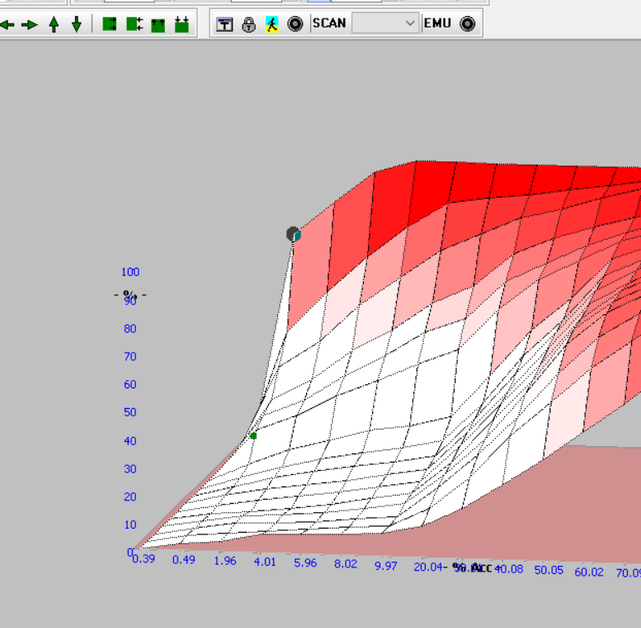641x628 pixels.
Task: Click the padlock icon in toolbar
Action: (x=249, y=24)
